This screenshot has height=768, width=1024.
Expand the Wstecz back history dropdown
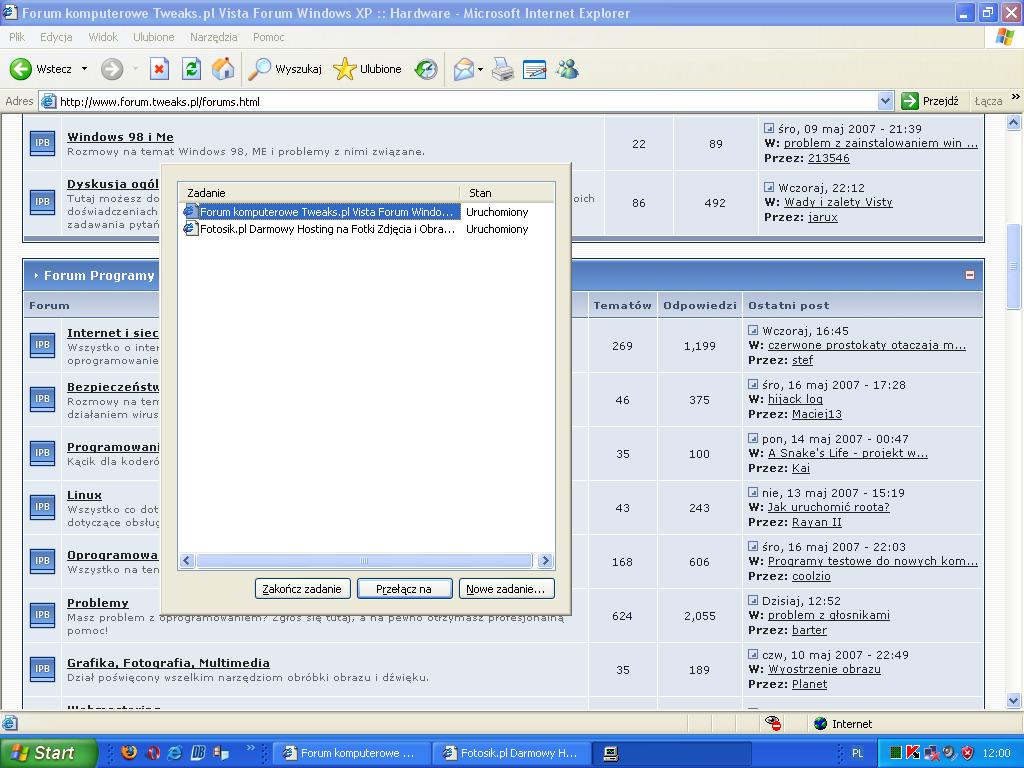tap(84, 69)
